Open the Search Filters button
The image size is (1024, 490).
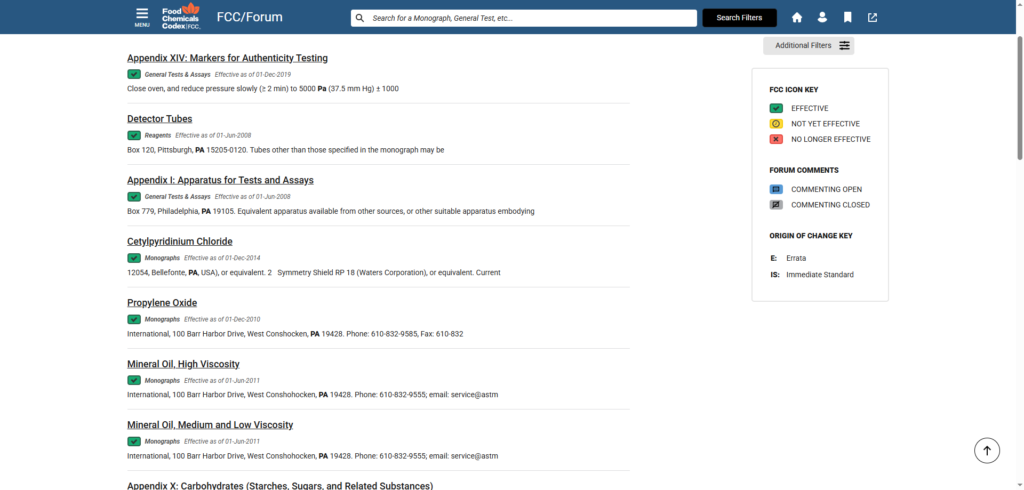point(739,18)
